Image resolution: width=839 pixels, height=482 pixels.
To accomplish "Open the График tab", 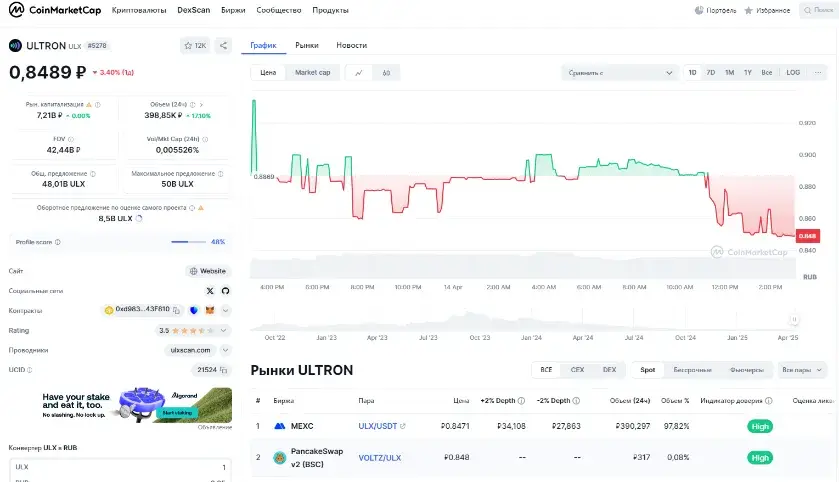I will 263,45.
